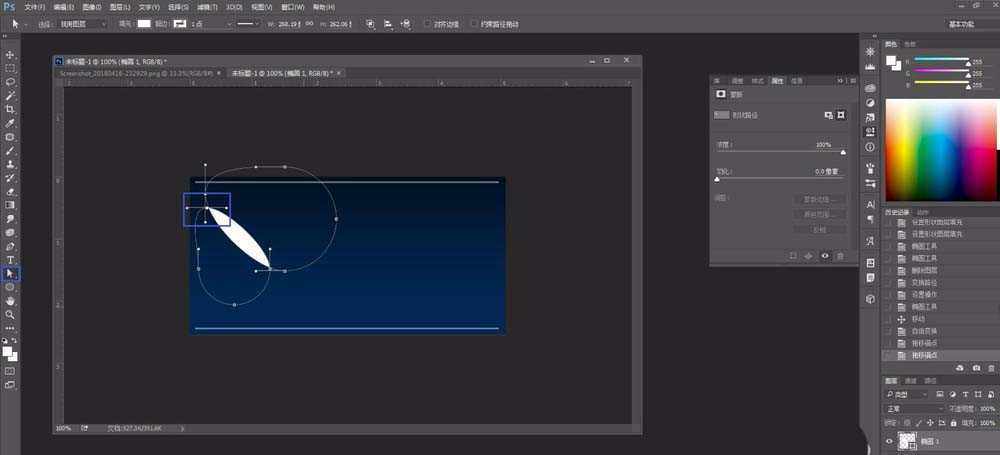Select the Horizontal Type tool
The width and height of the screenshot is (1000, 455).
pos(10,259)
